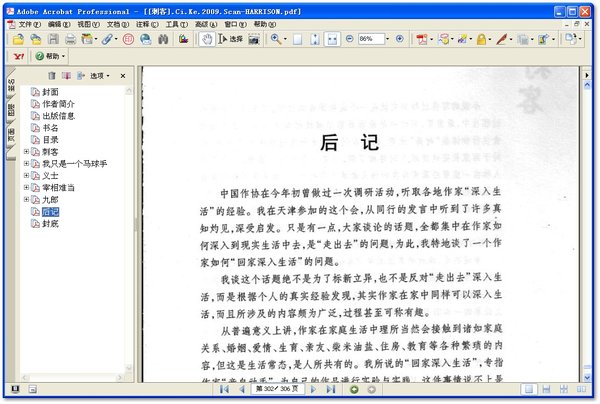The image size is (600, 404).
Task: Click the Forms toolbar icon
Action: pyautogui.click(x=543, y=39)
